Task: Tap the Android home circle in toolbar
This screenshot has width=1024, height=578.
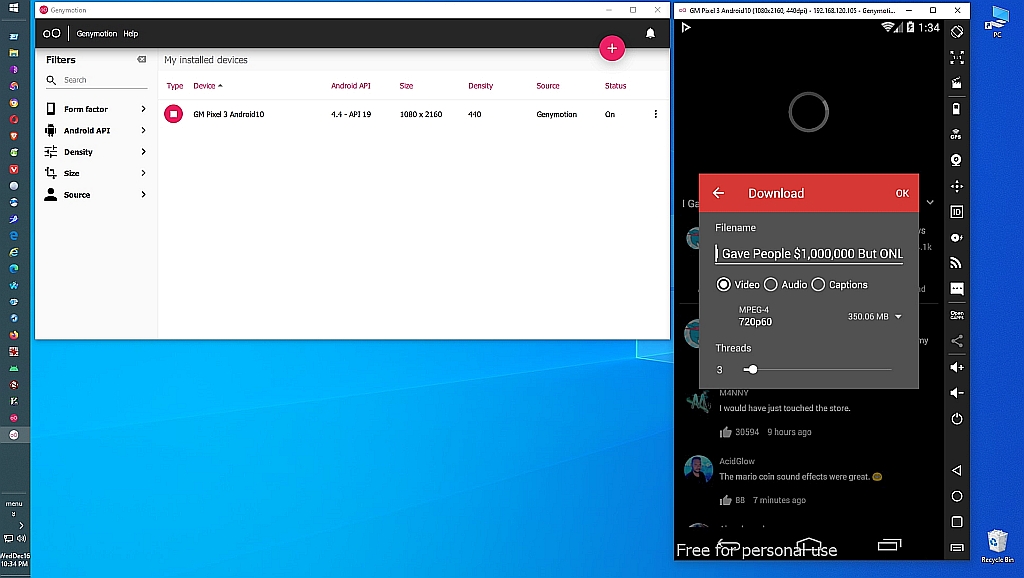Action: [x=957, y=496]
